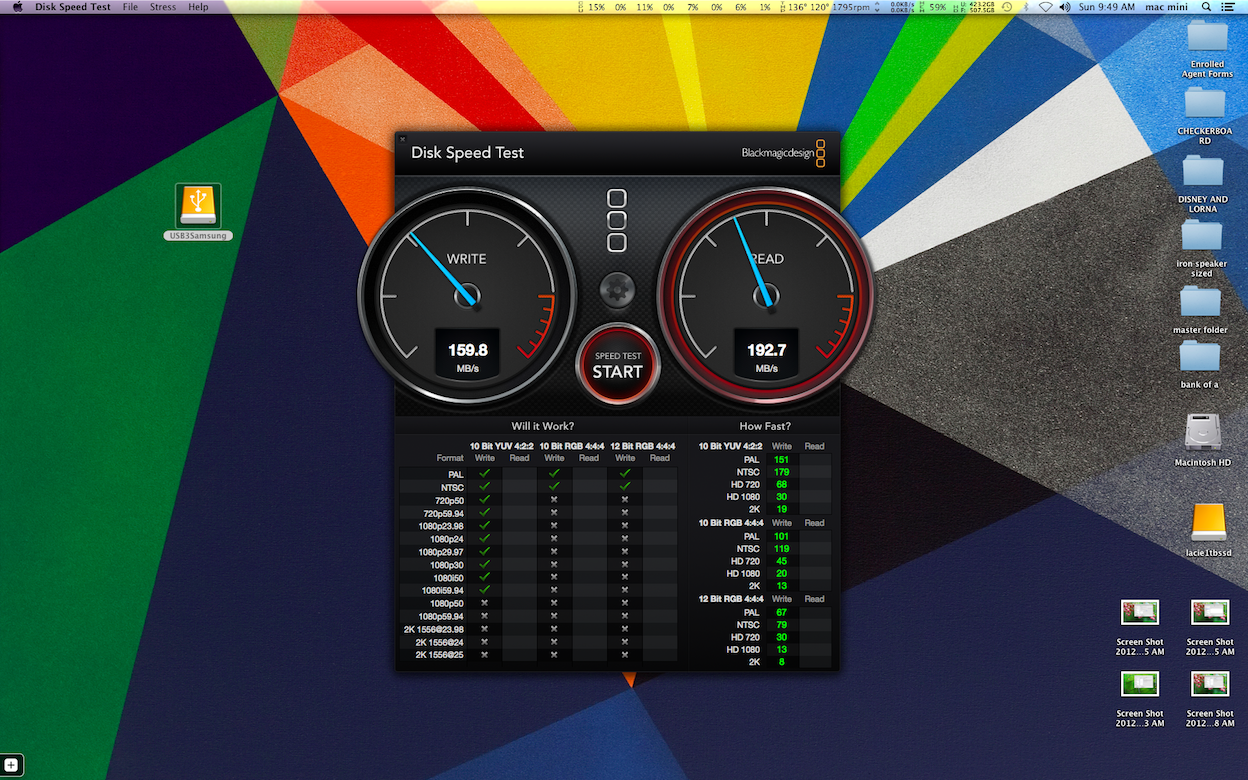Click the Disk Speed Test window title
This screenshot has height=780, width=1248.
pos(467,153)
